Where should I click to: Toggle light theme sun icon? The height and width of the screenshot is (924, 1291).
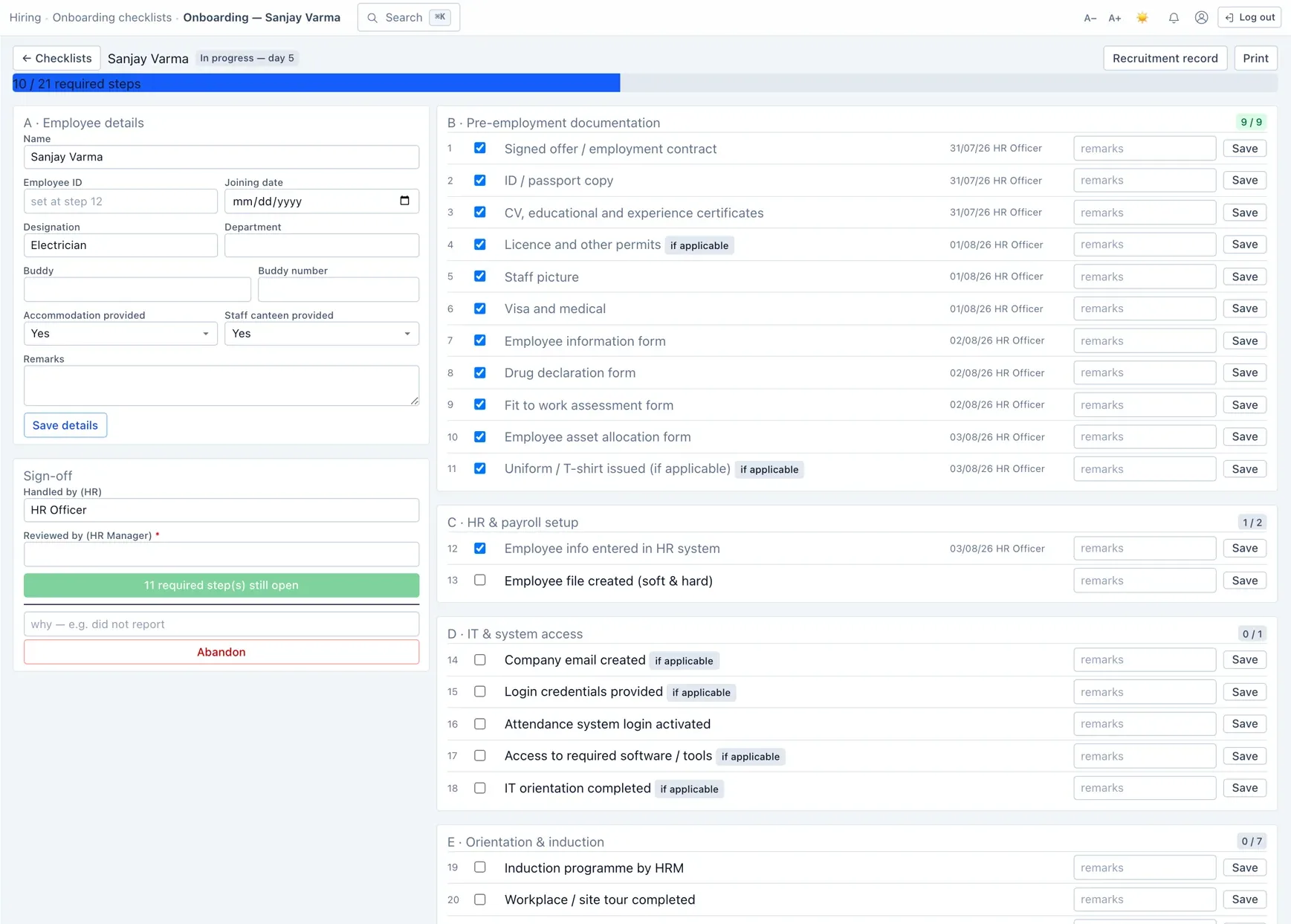1142,18
